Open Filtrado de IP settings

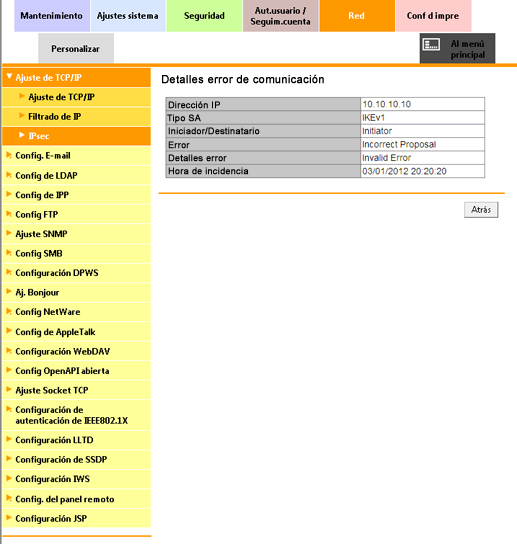[76, 116]
